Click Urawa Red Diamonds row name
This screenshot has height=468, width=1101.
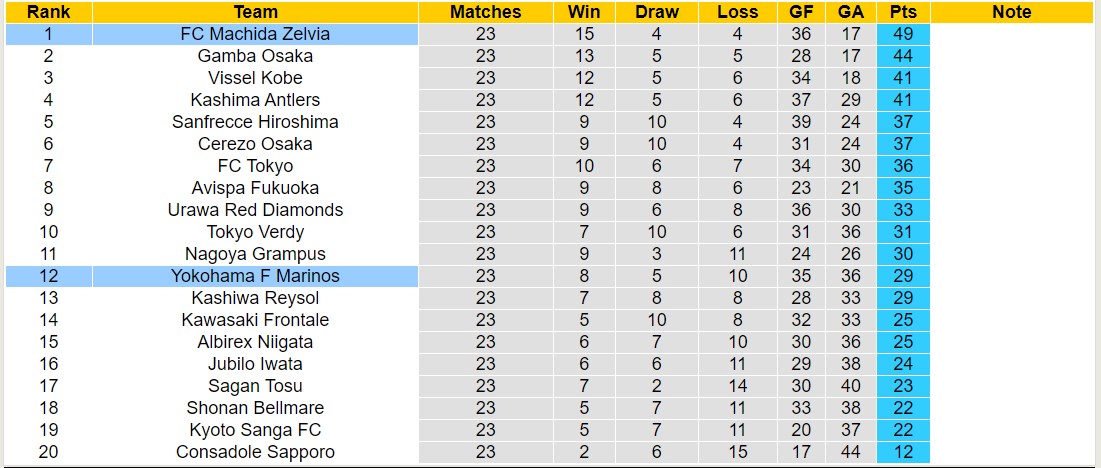pos(255,210)
